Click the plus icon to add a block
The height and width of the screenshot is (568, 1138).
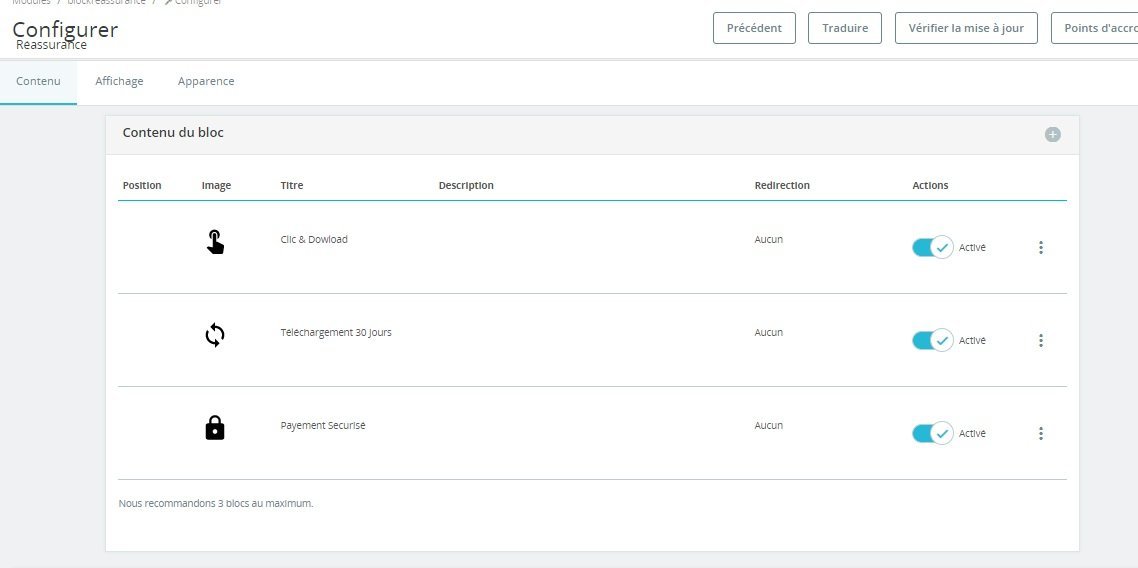[1052, 134]
